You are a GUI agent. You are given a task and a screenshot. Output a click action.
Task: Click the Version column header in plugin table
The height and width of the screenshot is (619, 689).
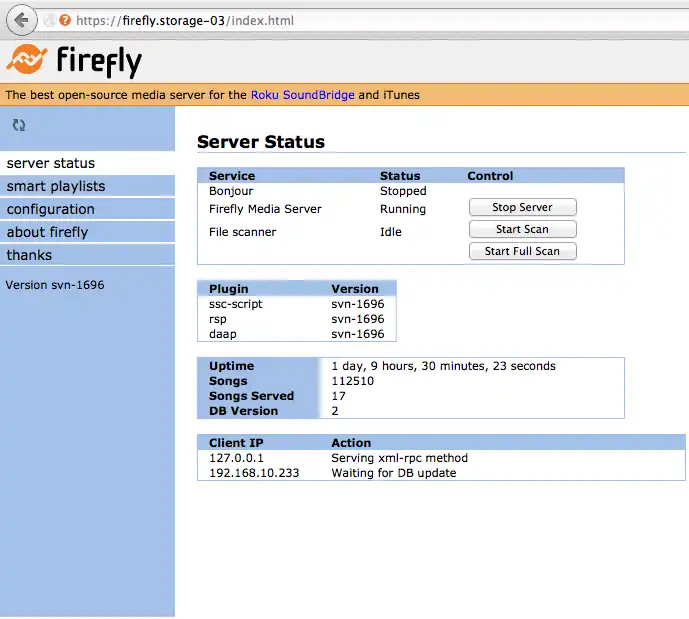click(355, 289)
